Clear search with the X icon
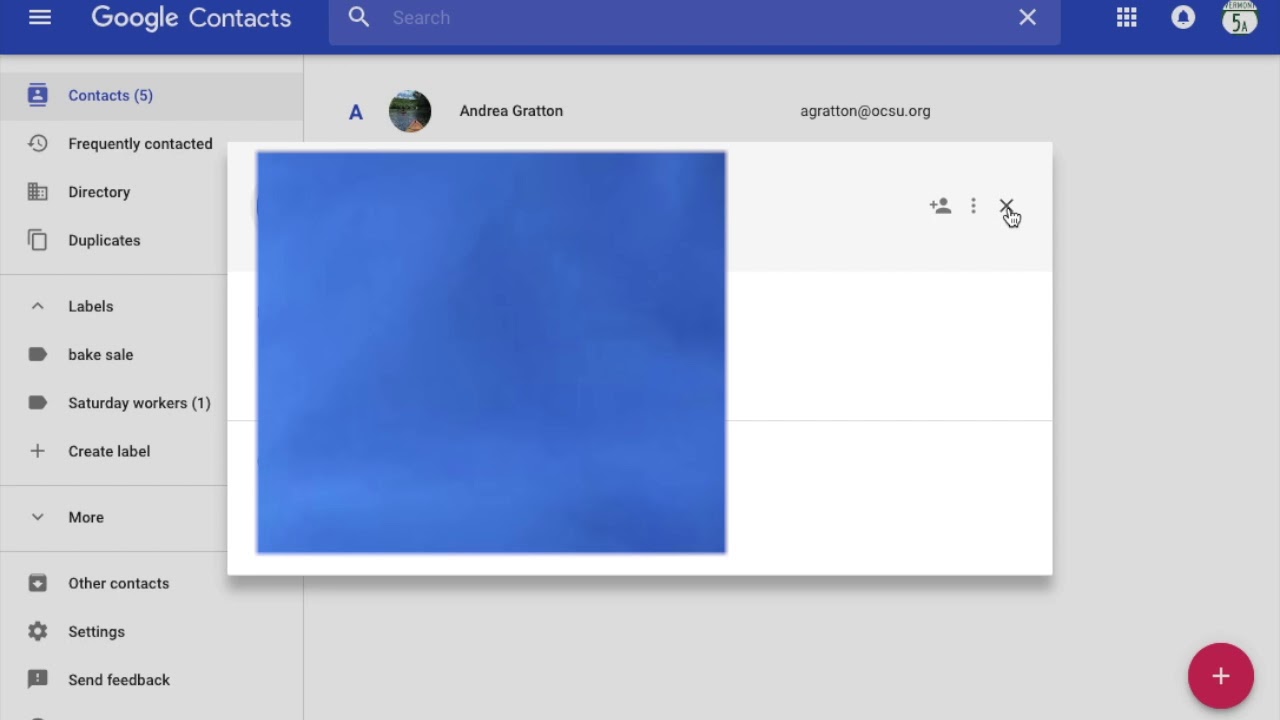Image resolution: width=1280 pixels, height=720 pixels. pos(1027,18)
